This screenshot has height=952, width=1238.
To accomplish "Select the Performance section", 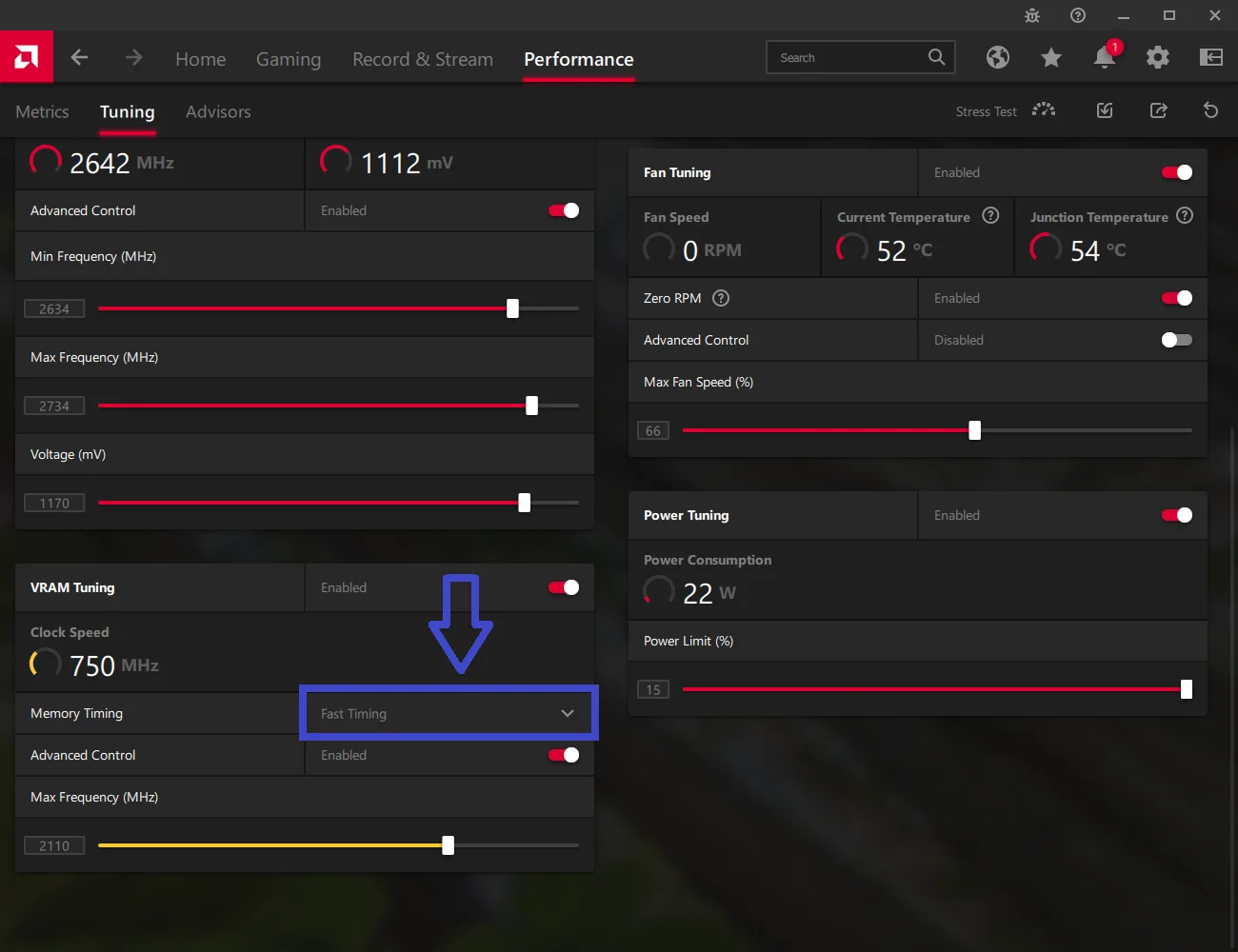I will tap(579, 59).
